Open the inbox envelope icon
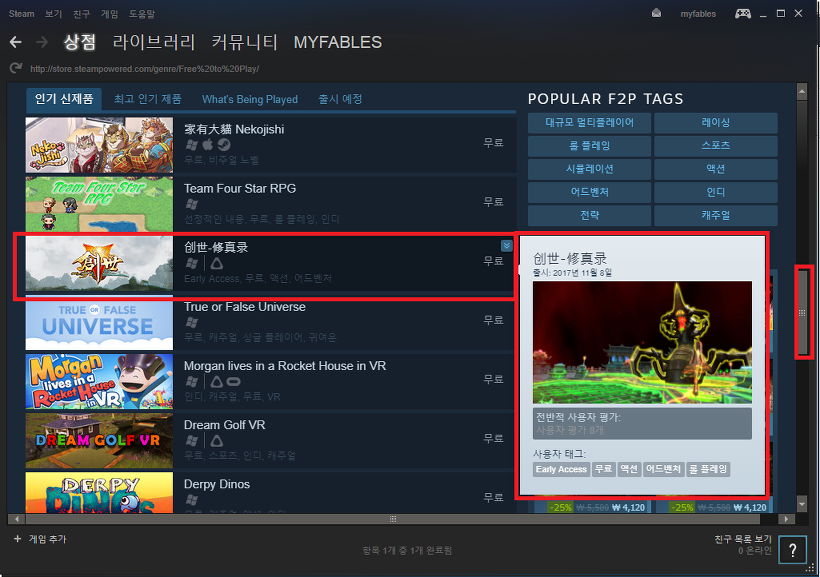 tap(656, 14)
